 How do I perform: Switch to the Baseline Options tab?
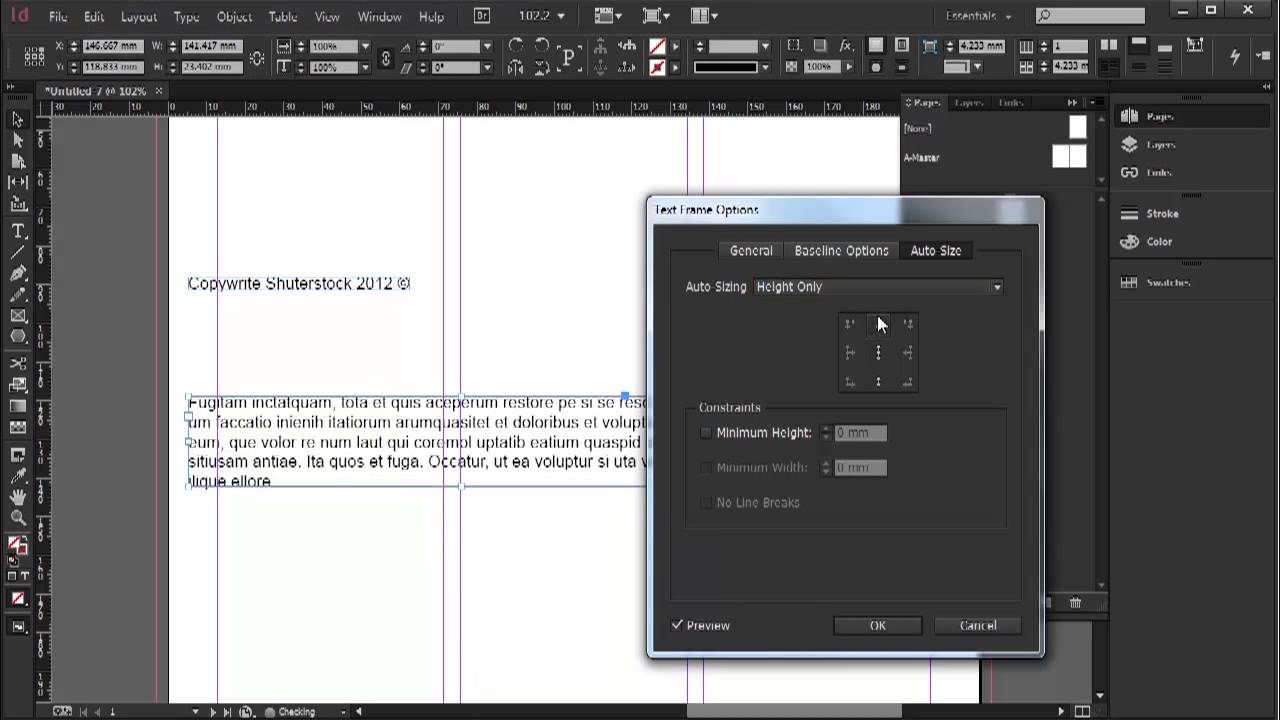point(841,251)
